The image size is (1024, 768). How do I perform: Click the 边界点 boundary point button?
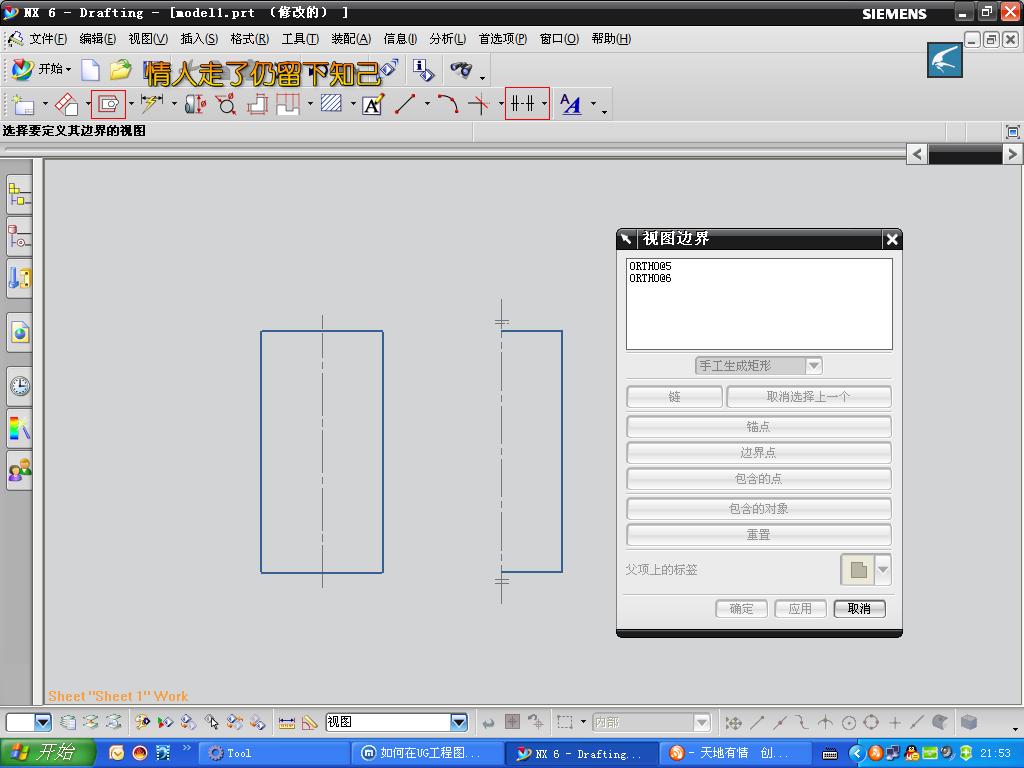pos(758,452)
